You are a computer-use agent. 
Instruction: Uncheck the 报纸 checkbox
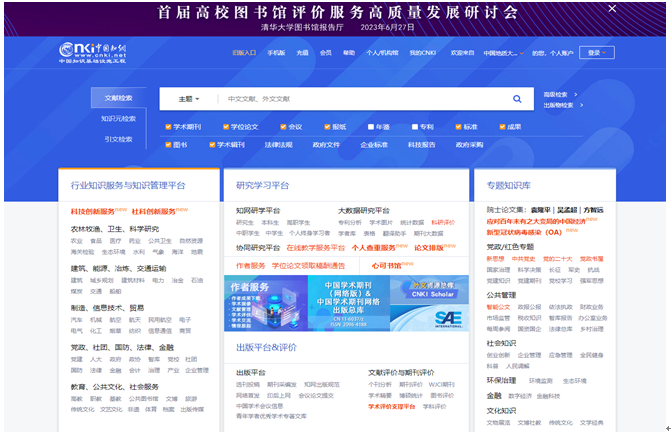(327, 127)
